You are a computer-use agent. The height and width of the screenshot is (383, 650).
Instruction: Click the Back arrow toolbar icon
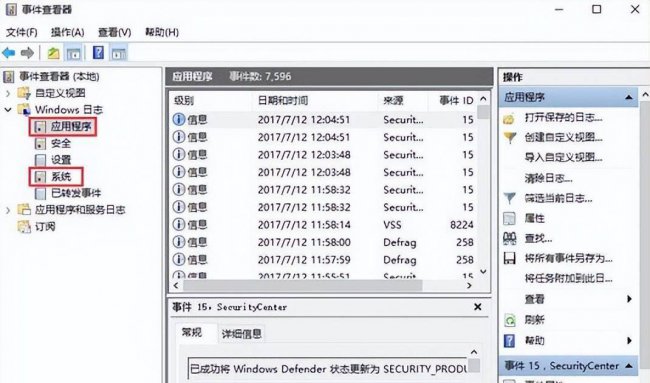[9, 53]
